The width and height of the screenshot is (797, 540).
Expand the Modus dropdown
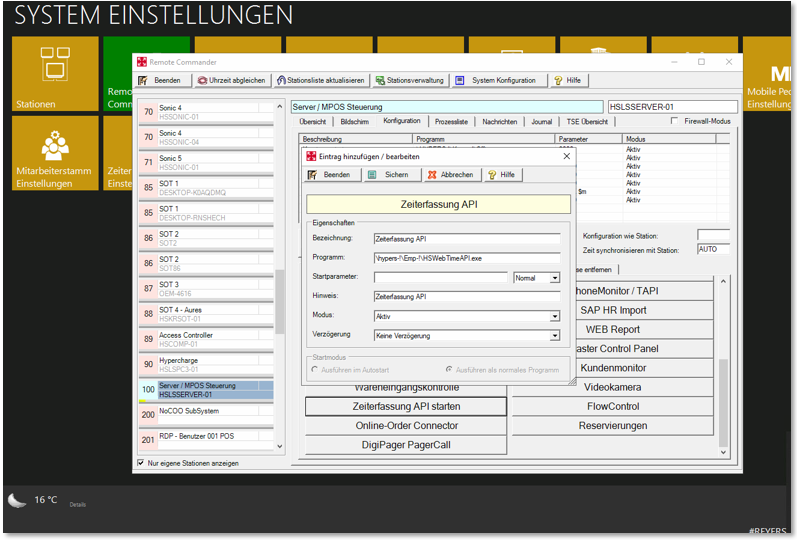pos(554,316)
